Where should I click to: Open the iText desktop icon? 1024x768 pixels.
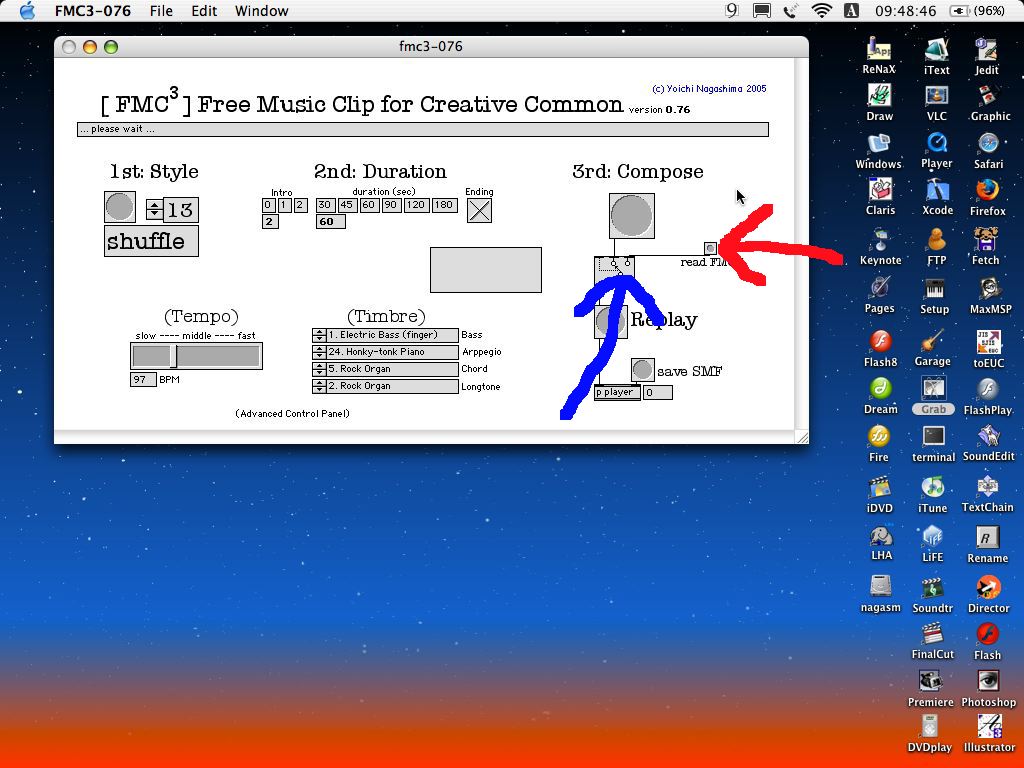(936, 56)
